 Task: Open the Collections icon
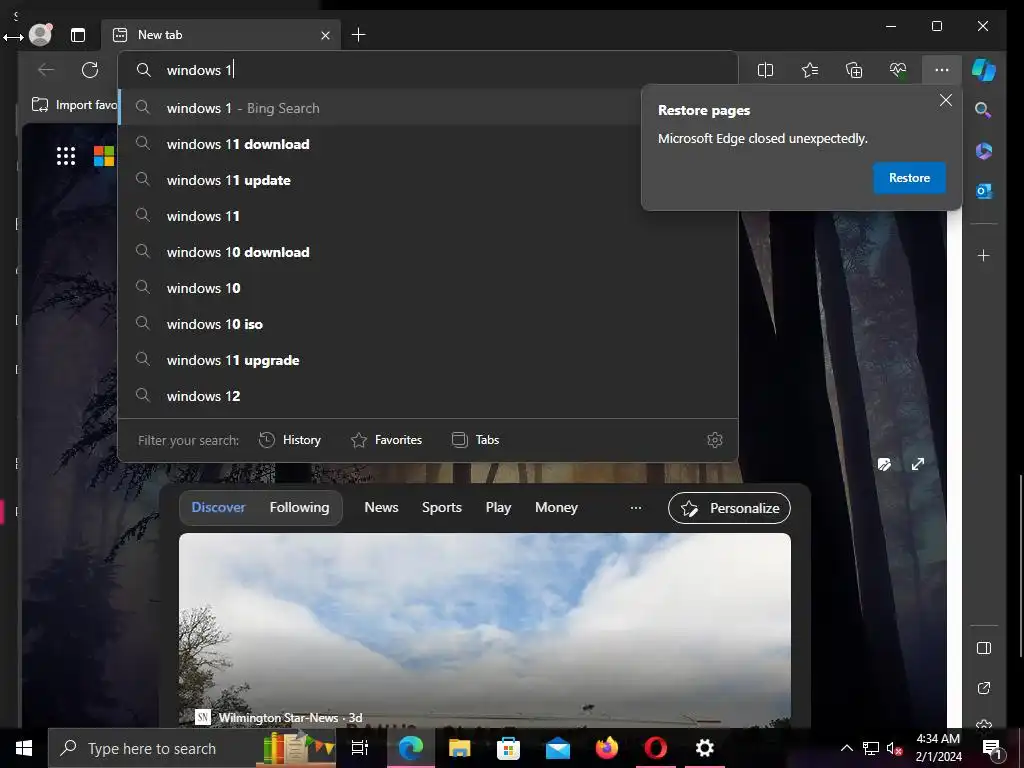[x=854, y=70]
